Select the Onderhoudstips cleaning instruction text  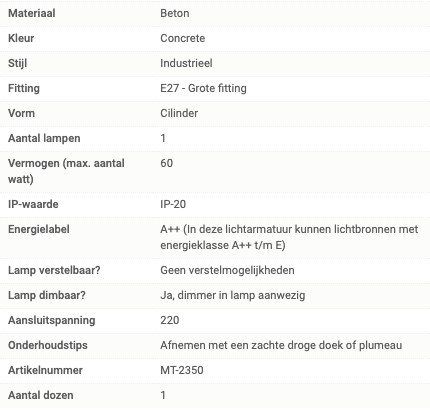click(281, 345)
